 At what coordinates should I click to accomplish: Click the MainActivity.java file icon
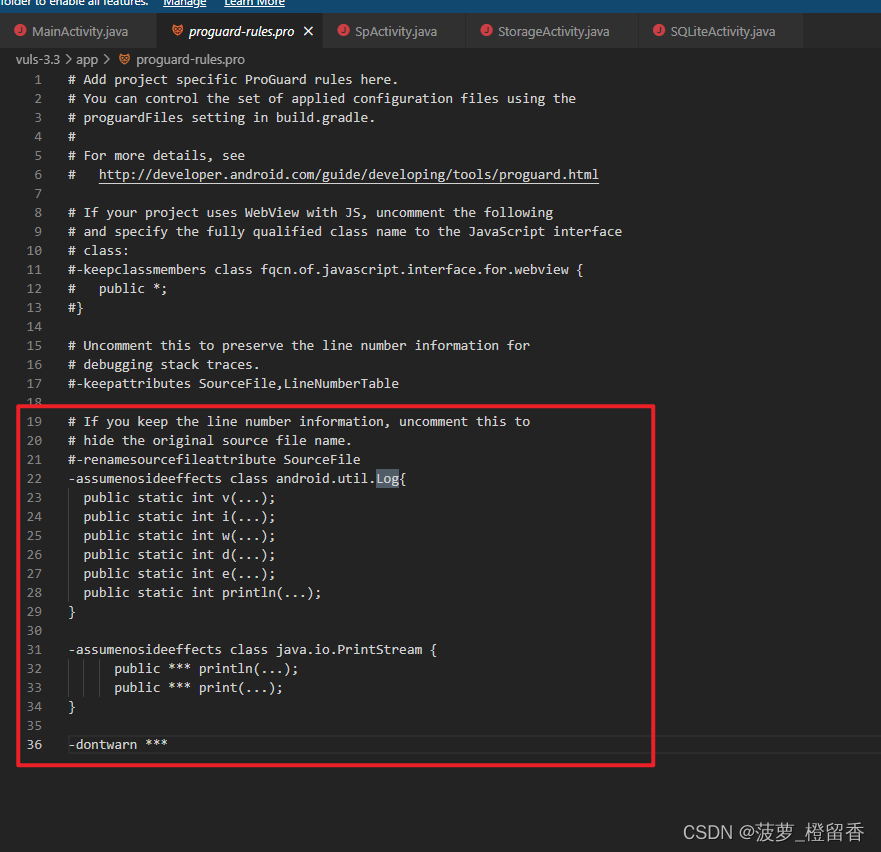coord(20,32)
